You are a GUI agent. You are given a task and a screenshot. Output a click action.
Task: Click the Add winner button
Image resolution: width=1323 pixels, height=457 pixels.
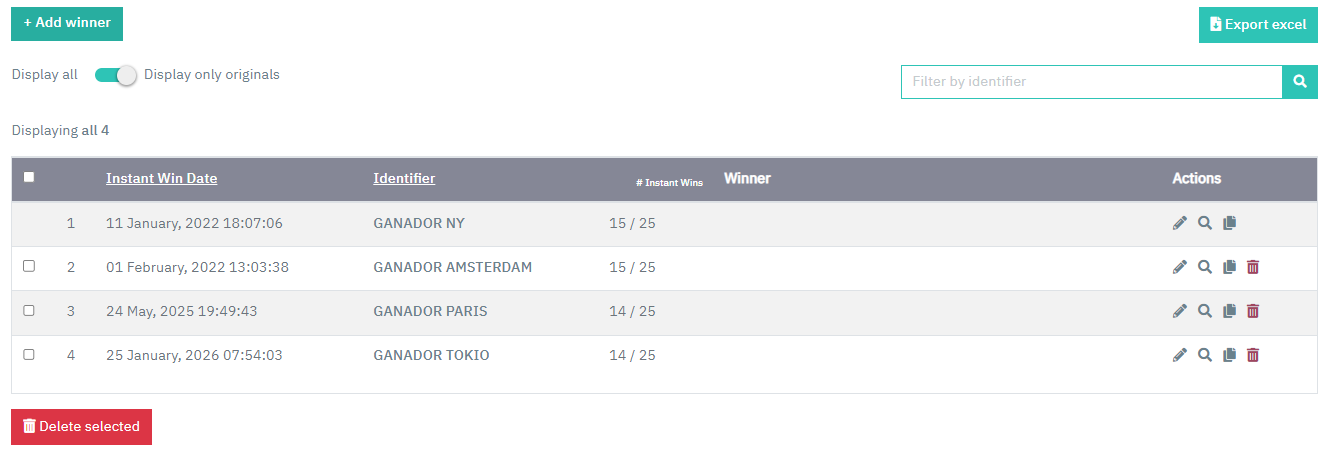pyautogui.click(x=67, y=22)
